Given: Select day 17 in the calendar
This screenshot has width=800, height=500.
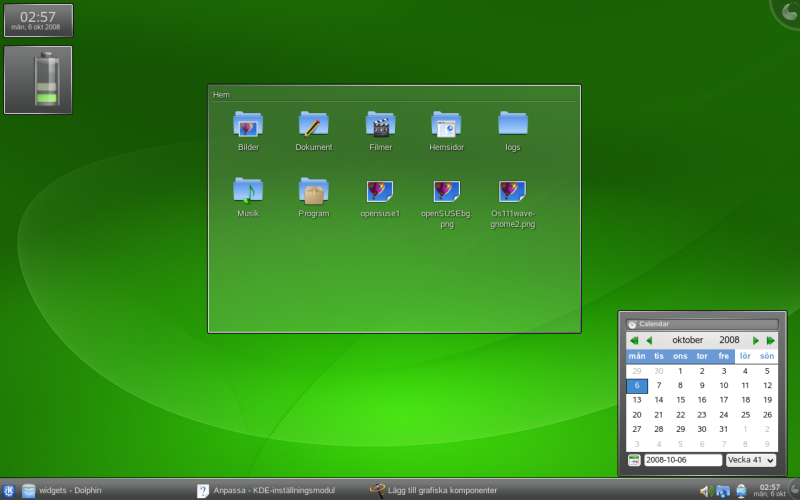Looking at the screenshot, I should coord(723,400).
